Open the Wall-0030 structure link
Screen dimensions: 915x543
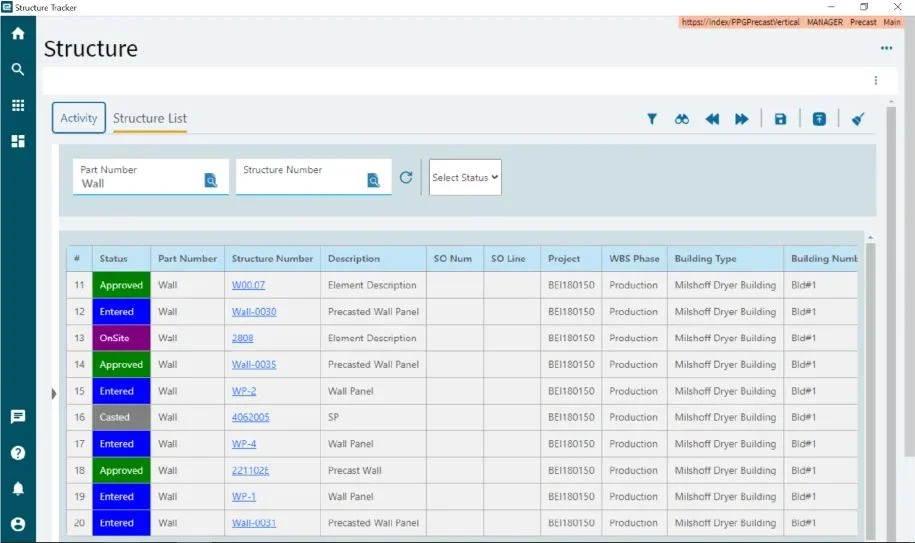pos(254,312)
